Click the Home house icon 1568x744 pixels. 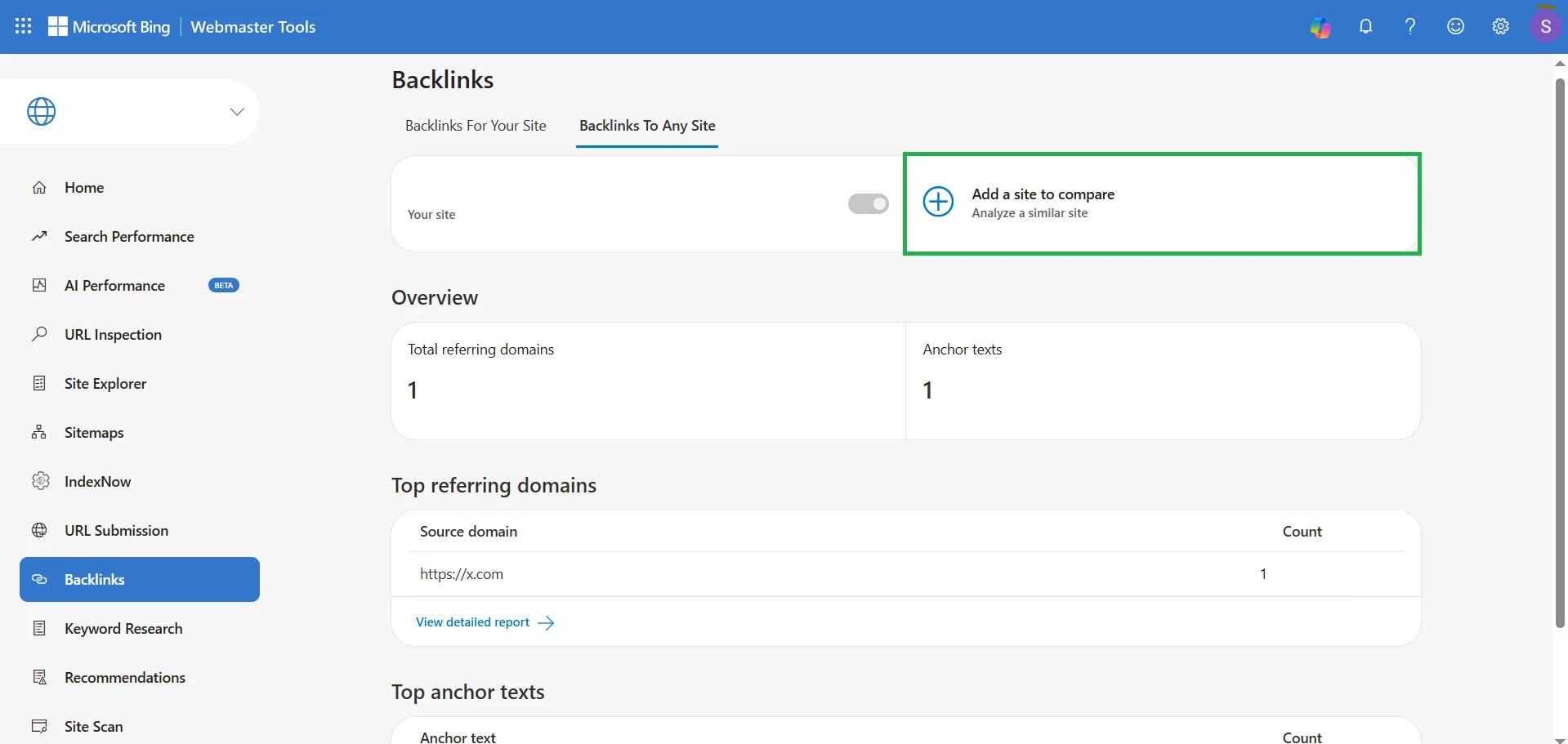pyautogui.click(x=39, y=188)
